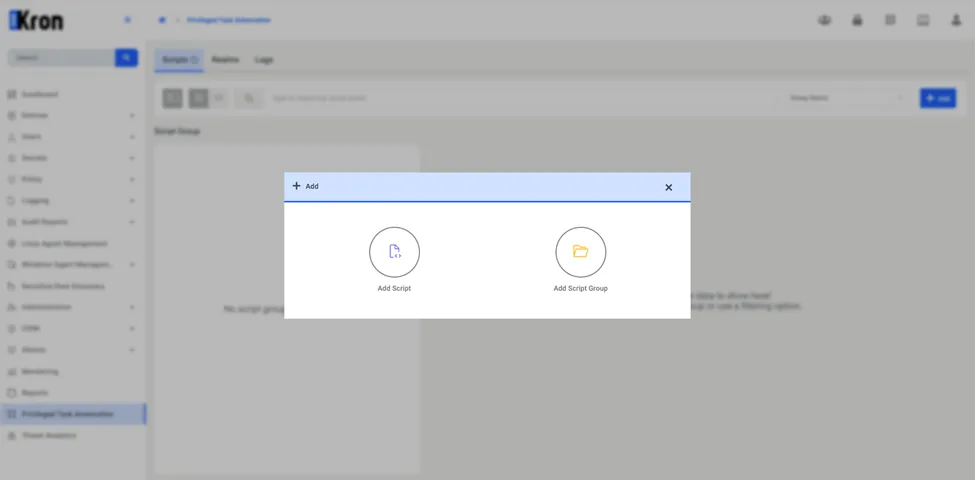Click the Add Script label text
The width and height of the screenshot is (975, 480).
394,288
